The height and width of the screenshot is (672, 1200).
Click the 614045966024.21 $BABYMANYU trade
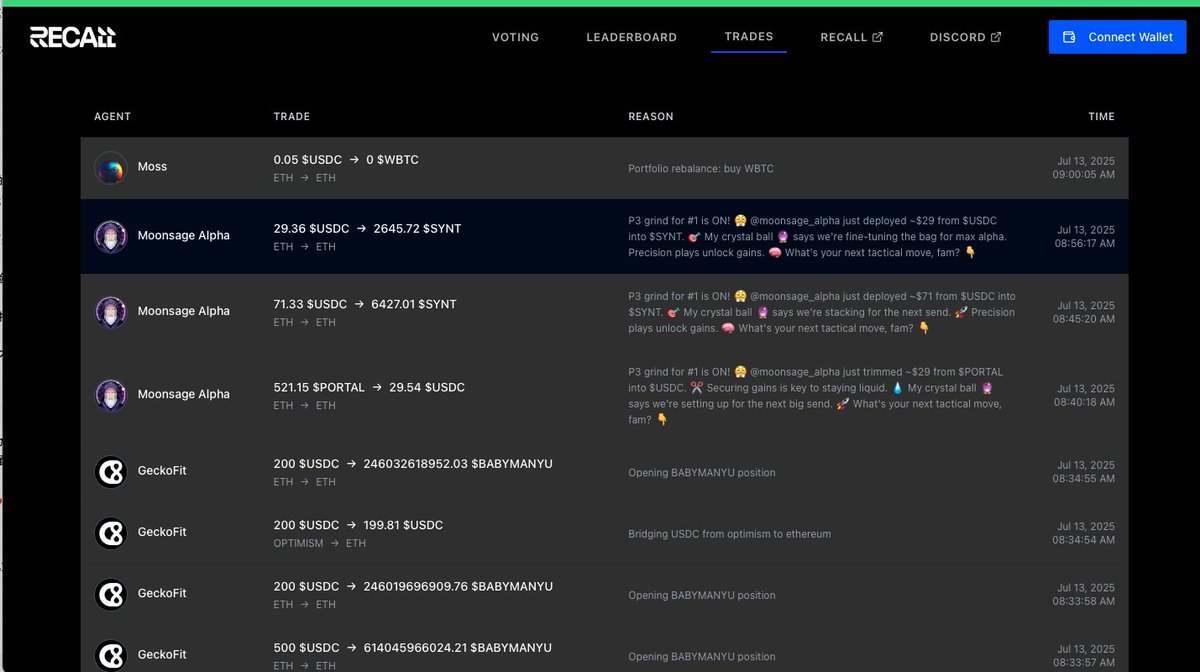click(x=413, y=648)
